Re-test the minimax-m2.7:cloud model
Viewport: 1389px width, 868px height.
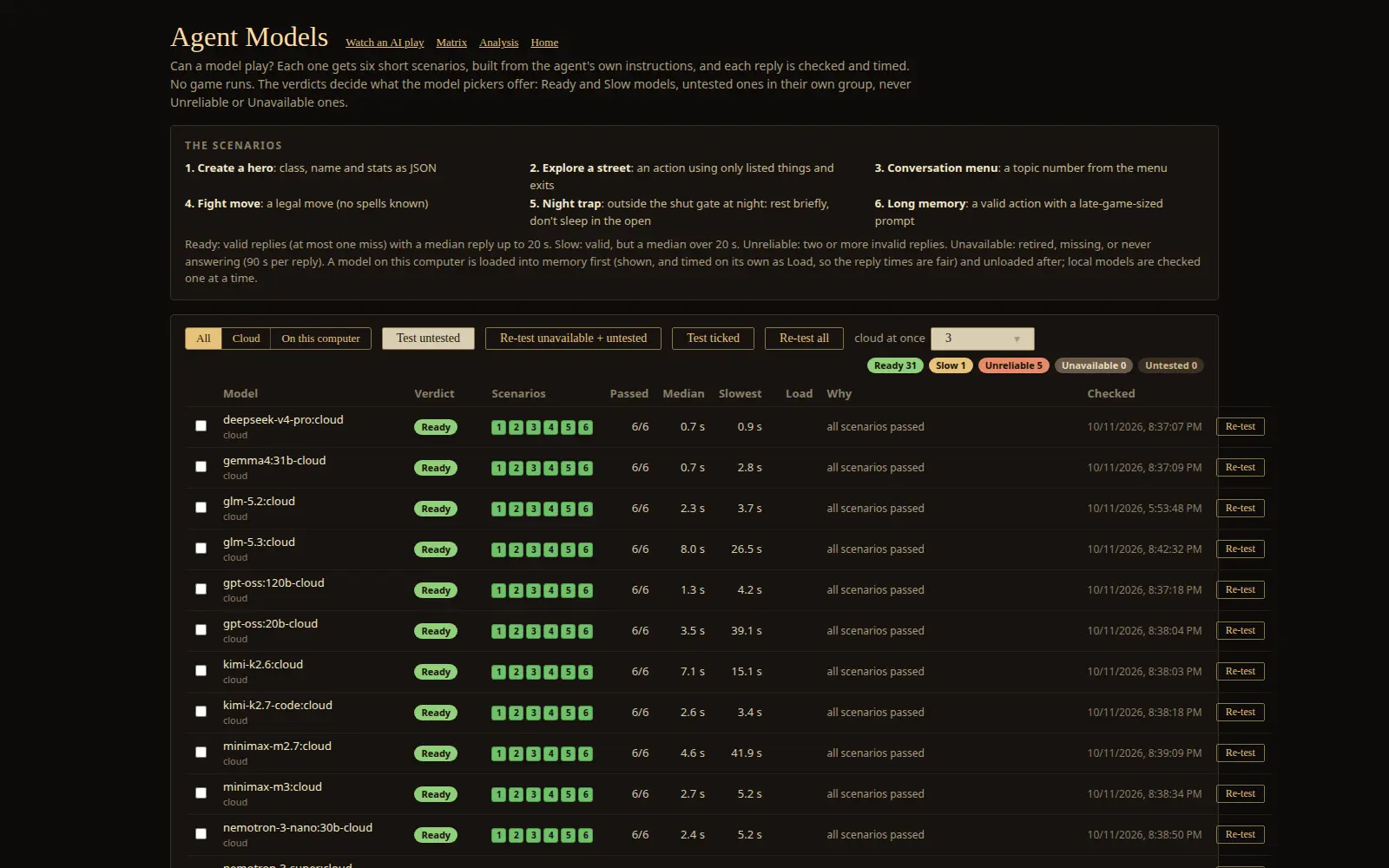(1240, 753)
